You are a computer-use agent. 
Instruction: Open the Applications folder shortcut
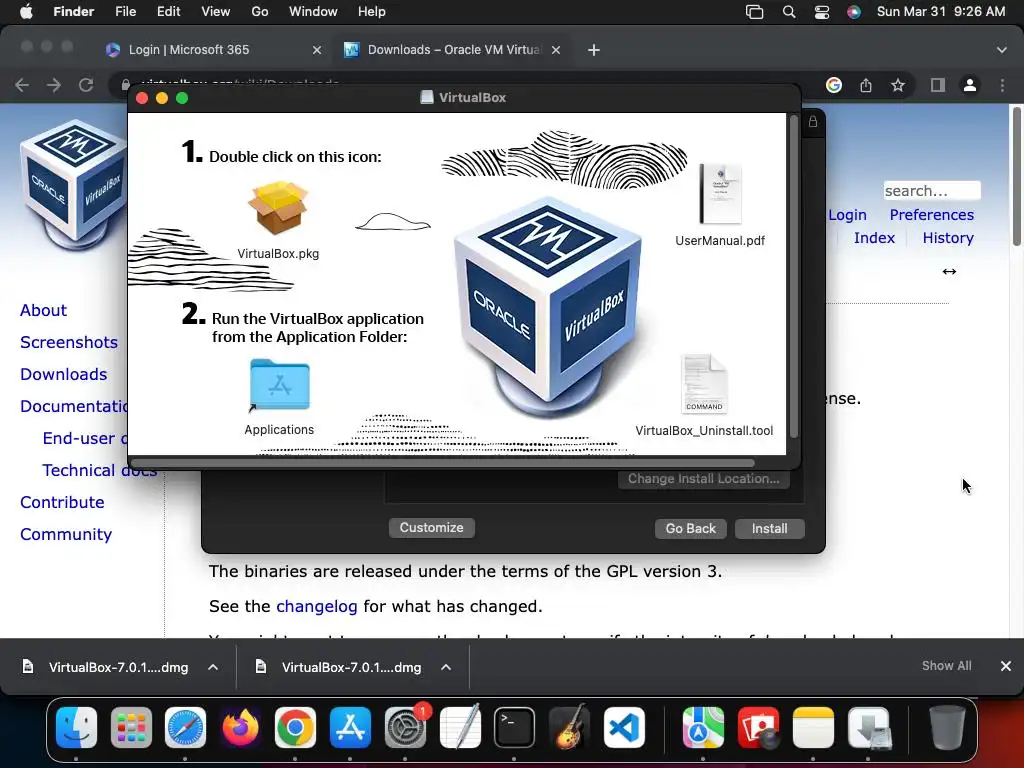coord(279,385)
